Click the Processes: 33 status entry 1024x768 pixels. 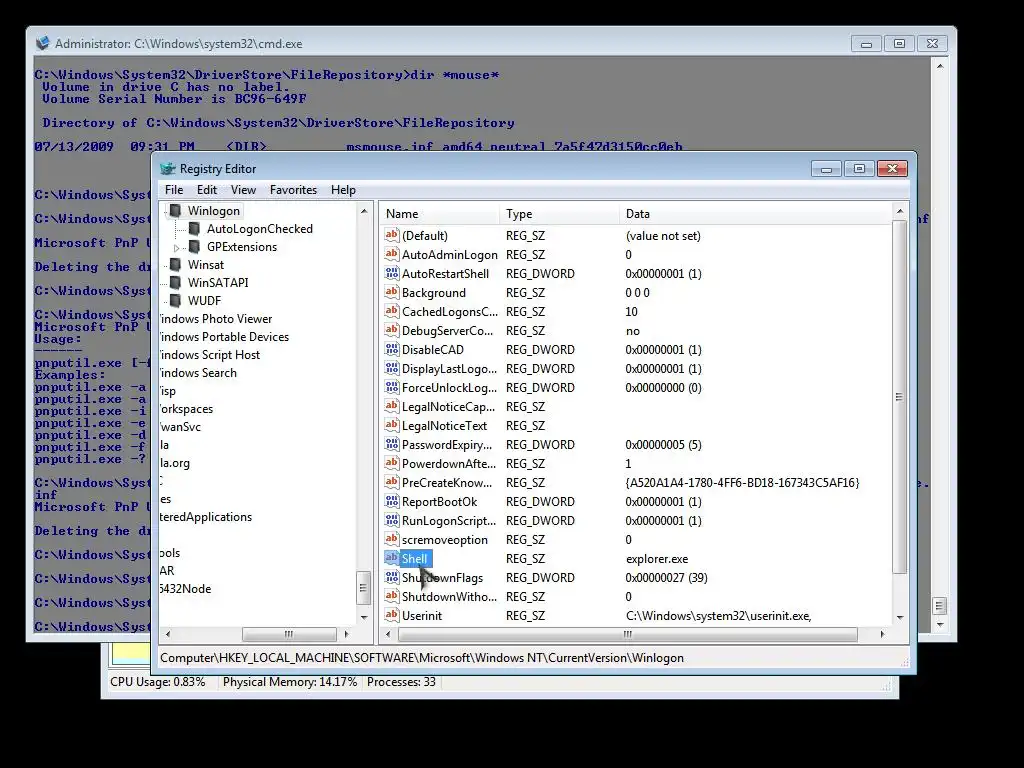pyautogui.click(x=401, y=682)
